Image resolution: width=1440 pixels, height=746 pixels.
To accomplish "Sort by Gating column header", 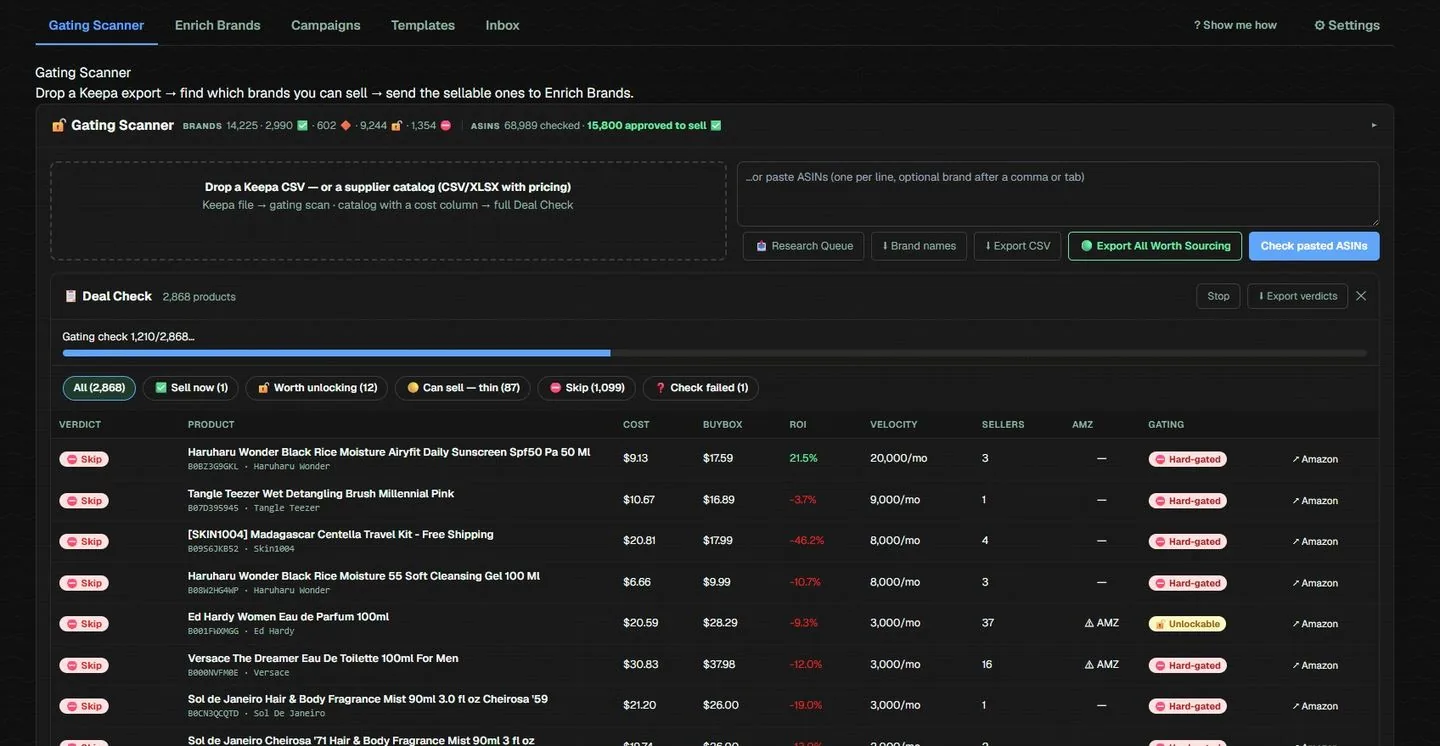I will pyautogui.click(x=1166, y=425).
